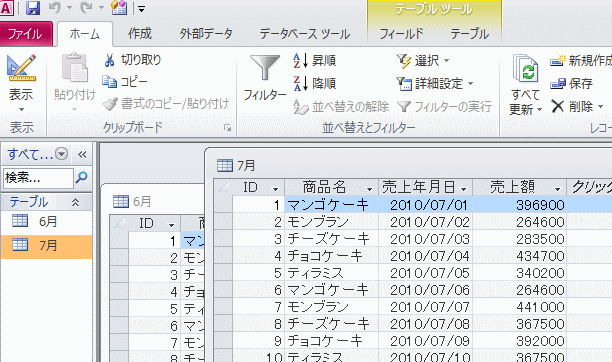Image resolution: width=612 pixels, height=362 pixels.
Task: Click the 貼り付け paste clipboard icon
Action: click(75, 67)
